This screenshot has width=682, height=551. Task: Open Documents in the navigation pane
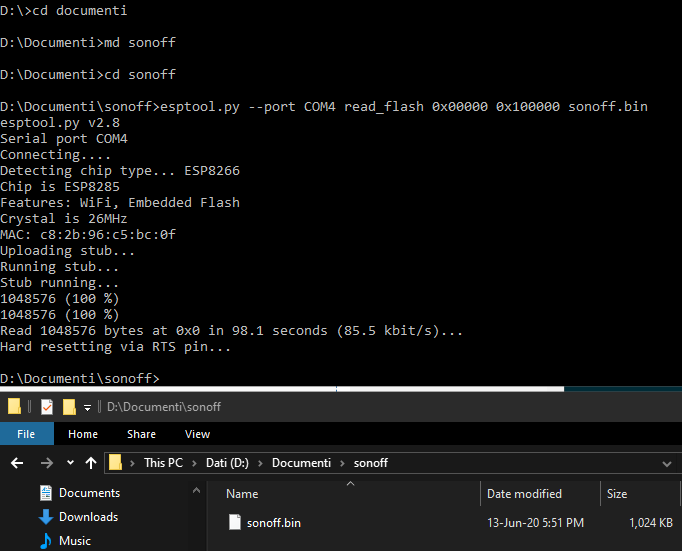point(89,493)
